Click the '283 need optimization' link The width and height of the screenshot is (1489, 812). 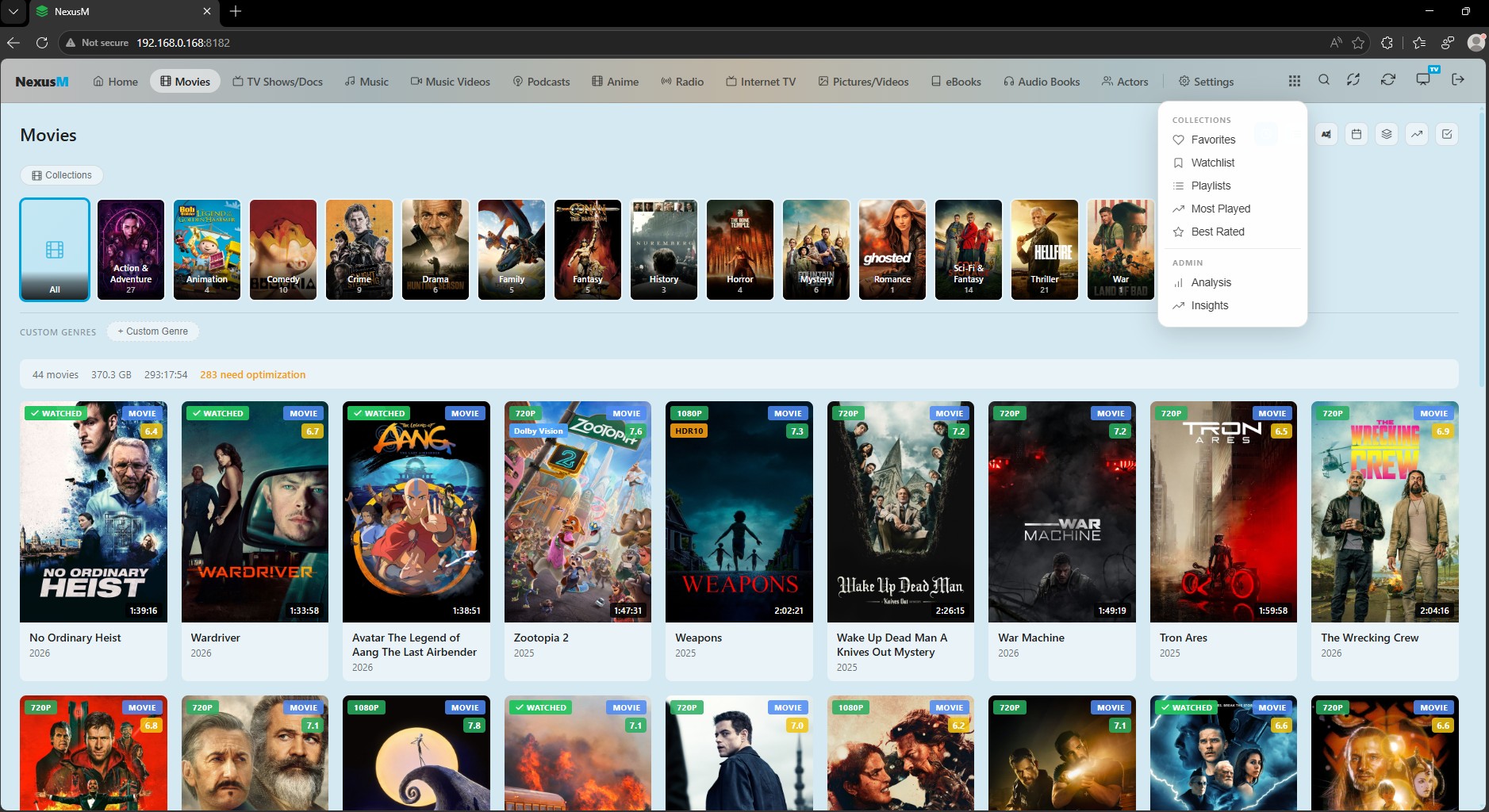tap(252, 374)
